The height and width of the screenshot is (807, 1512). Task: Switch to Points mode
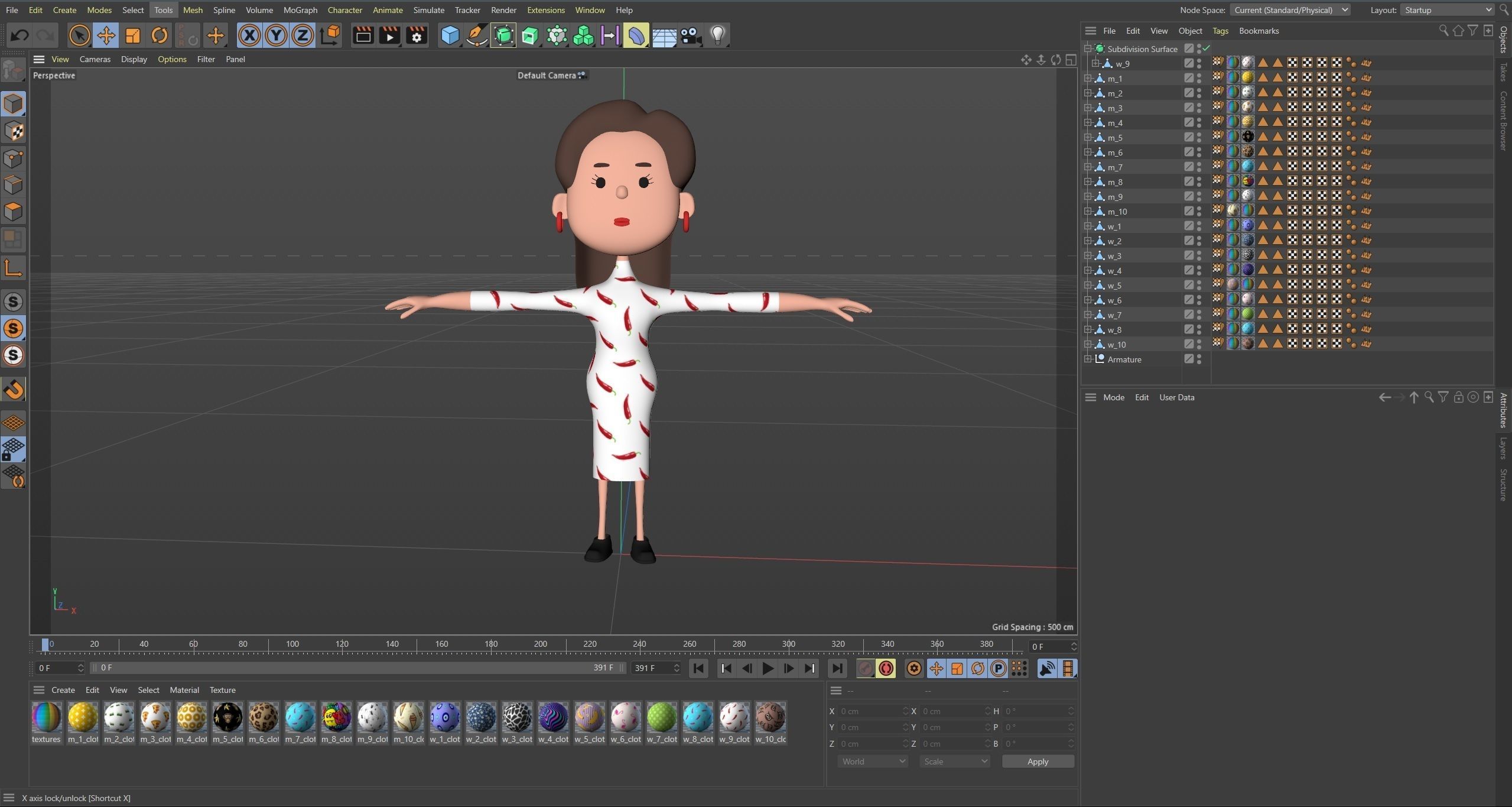coord(14,158)
